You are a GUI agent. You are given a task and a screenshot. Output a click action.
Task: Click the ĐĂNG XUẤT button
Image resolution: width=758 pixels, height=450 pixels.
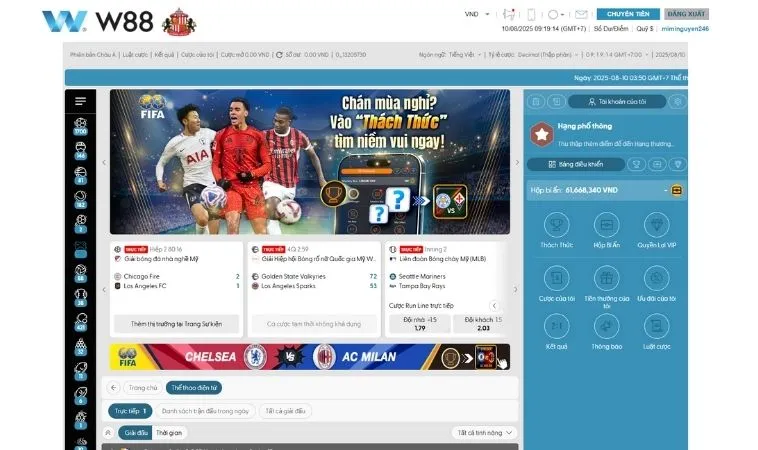686,14
